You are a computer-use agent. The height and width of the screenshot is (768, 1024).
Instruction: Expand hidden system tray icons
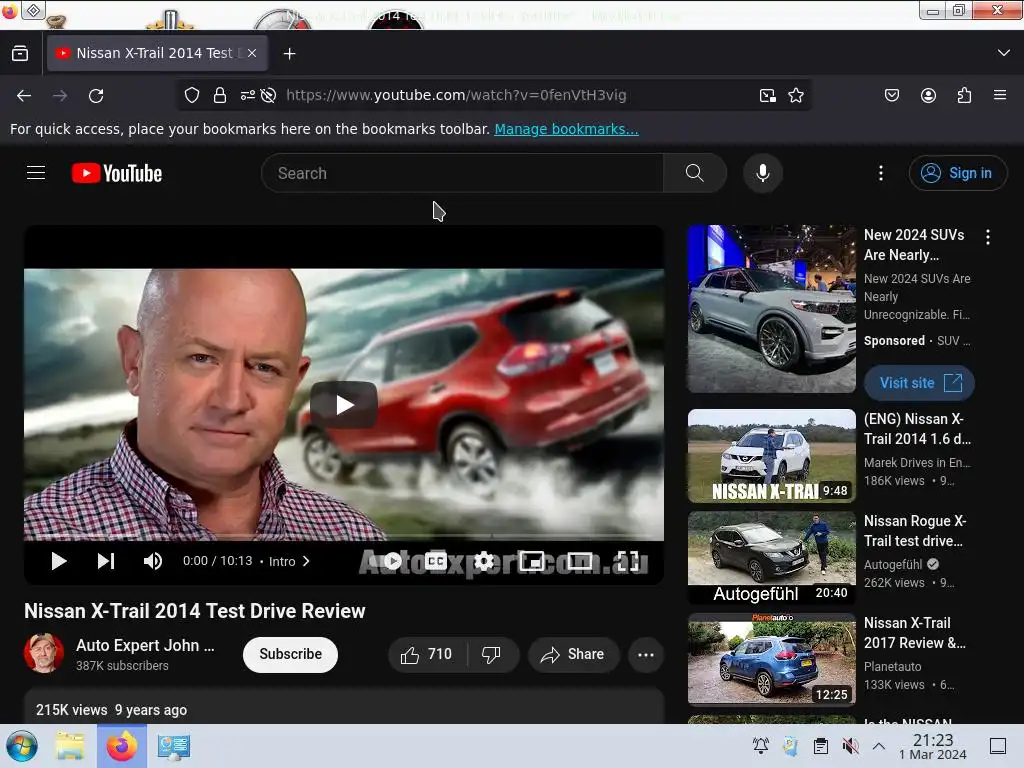[879, 746]
